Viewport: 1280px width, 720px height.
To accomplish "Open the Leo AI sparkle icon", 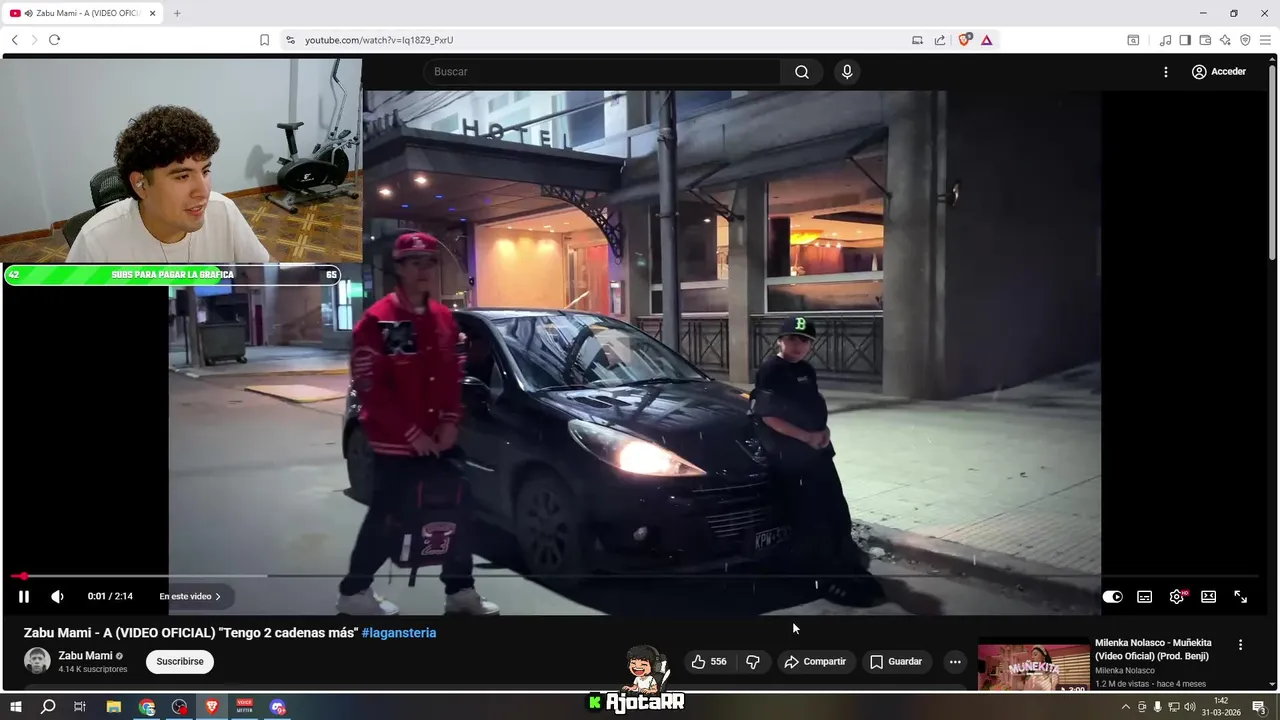I will (1225, 40).
